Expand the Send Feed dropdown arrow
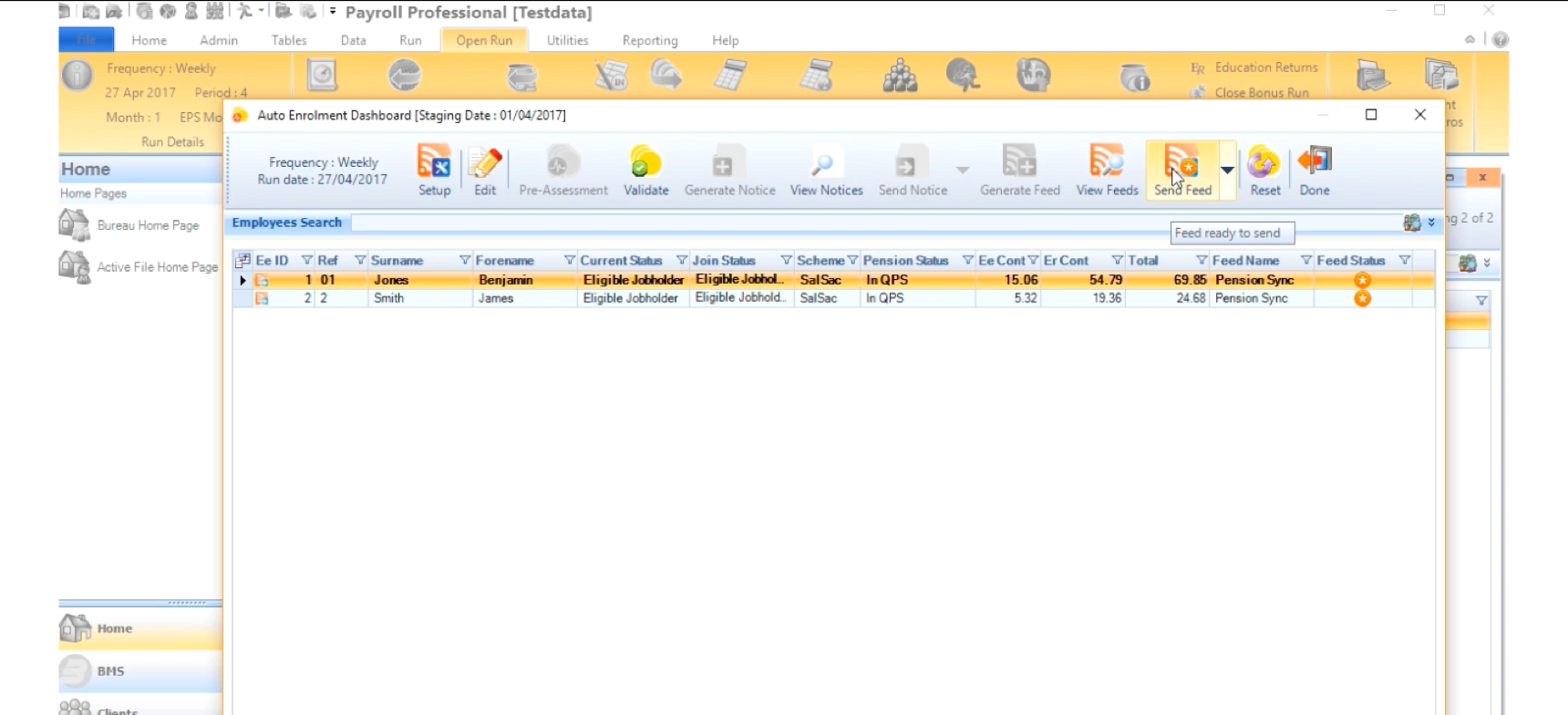This screenshot has height=715, width=1568. pos(1227,171)
